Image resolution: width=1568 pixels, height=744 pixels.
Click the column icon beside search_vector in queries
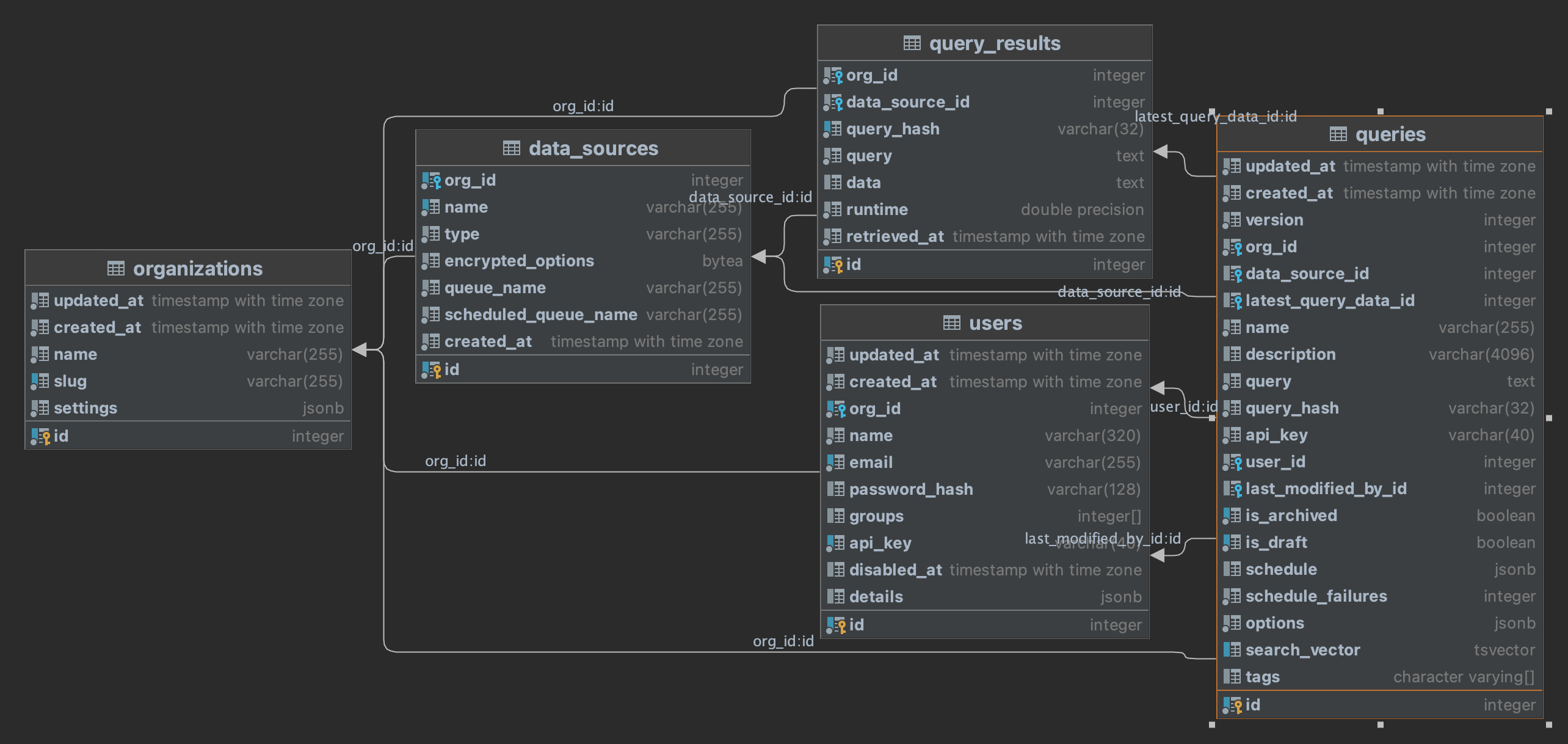point(1234,650)
